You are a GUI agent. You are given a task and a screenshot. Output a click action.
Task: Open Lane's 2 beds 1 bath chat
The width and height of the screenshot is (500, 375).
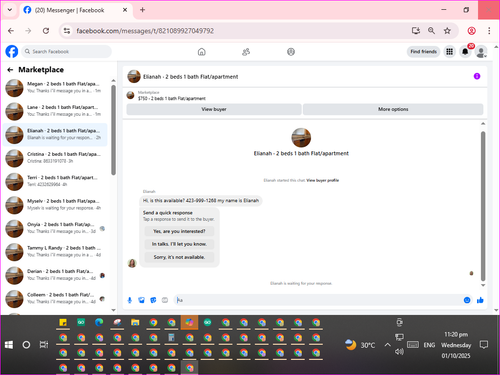click(x=55, y=111)
